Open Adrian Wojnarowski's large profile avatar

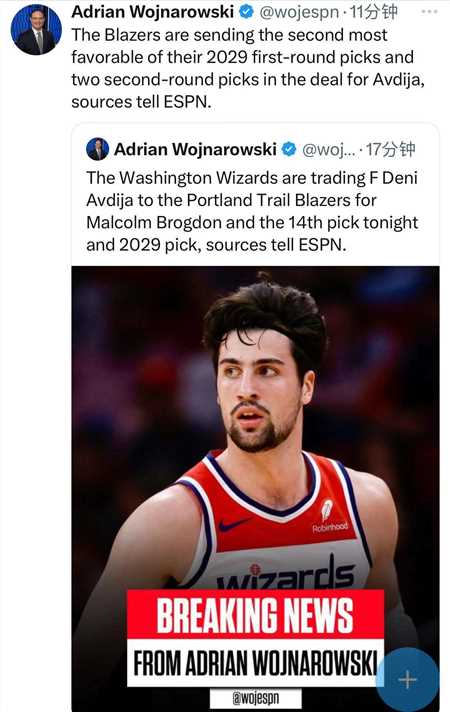click(36, 31)
